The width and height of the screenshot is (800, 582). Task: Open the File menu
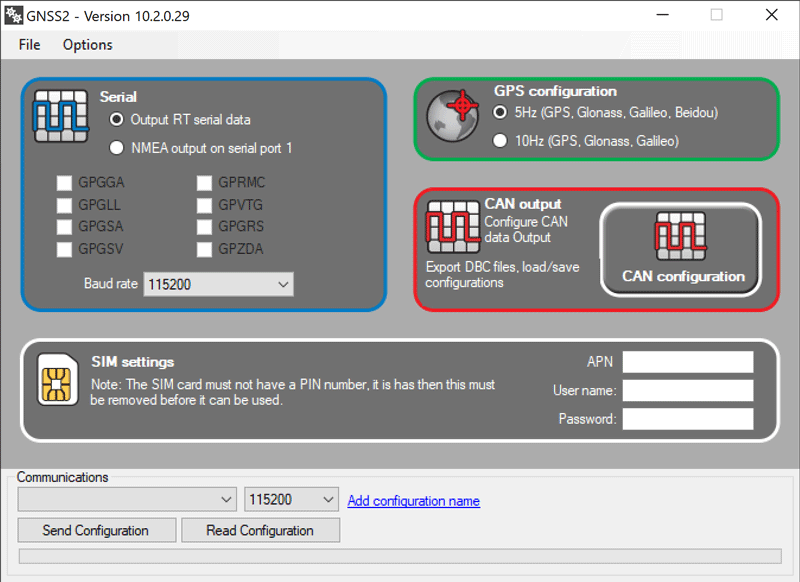pyautogui.click(x=29, y=44)
